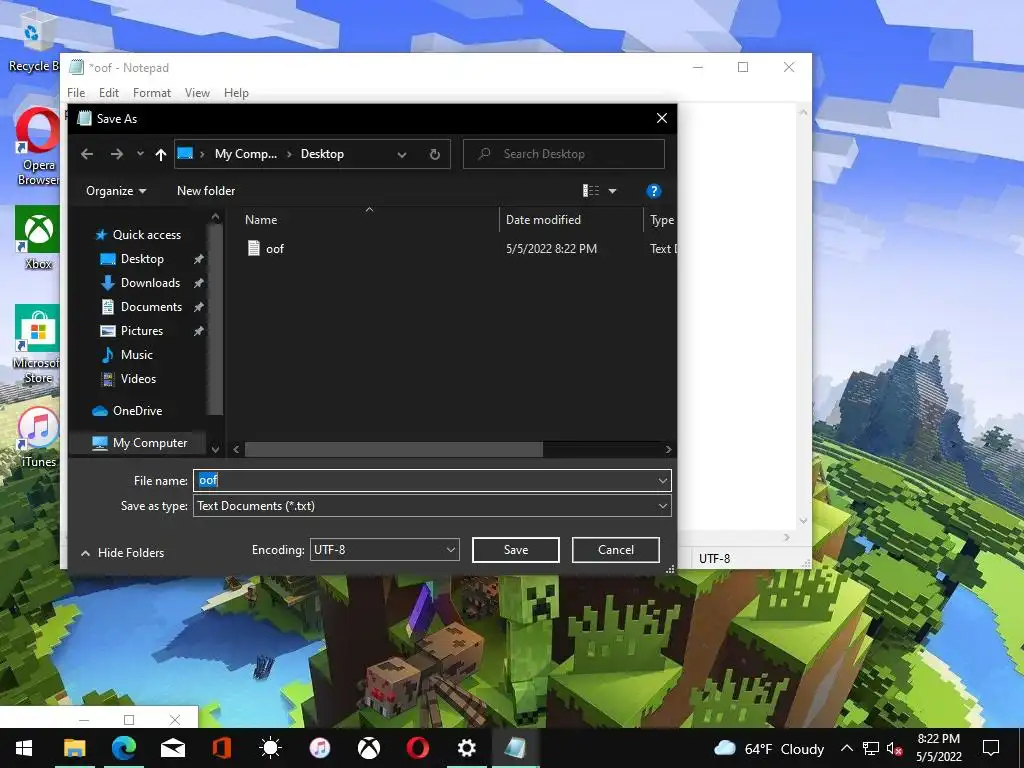Collapse folders with Hide Folders
This screenshot has width=1024, height=768.
coord(123,553)
